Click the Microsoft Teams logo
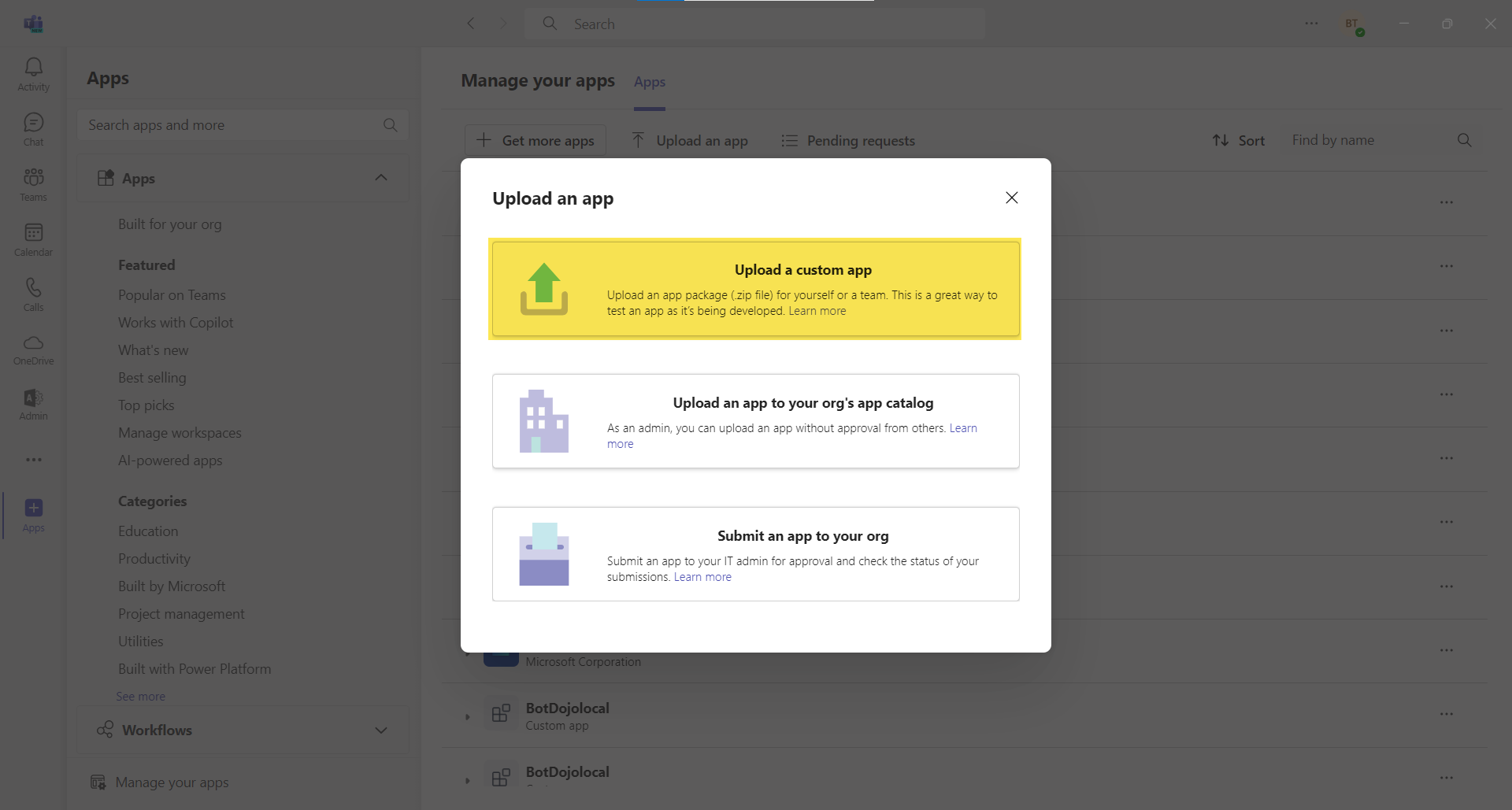Image resolution: width=1512 pixels, height=810 pixels. click(33, 24)
